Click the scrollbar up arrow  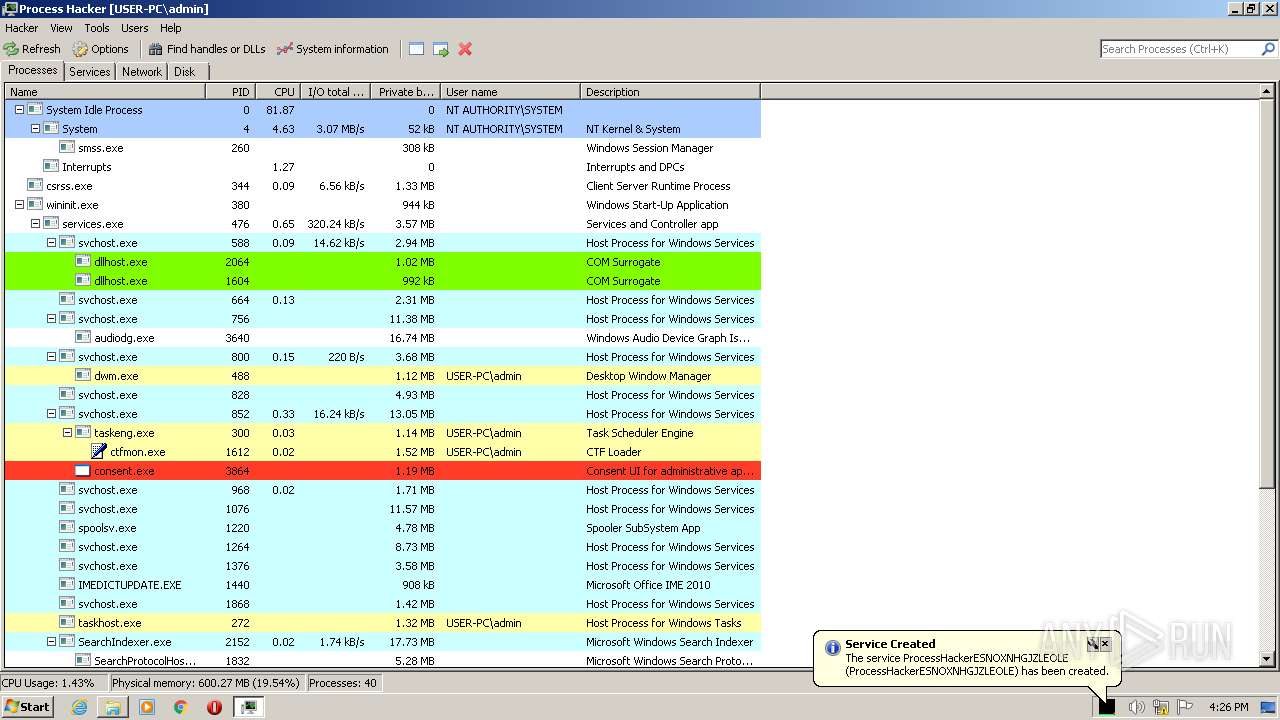click(1268, 92)
